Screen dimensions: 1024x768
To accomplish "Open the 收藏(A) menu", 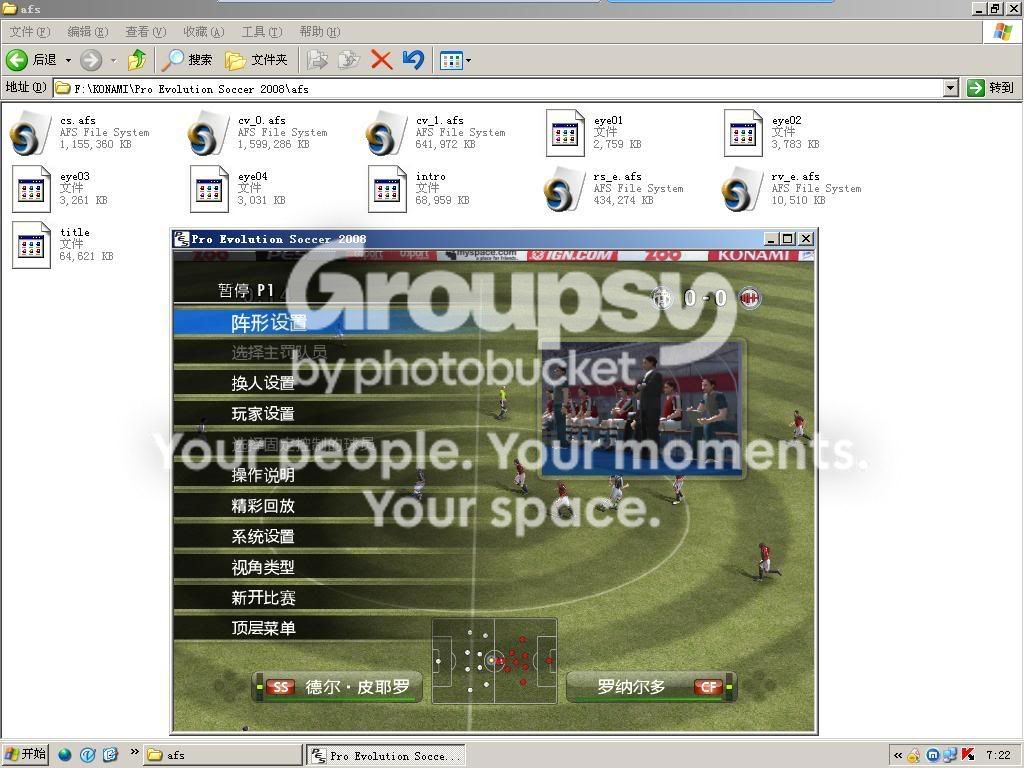I will 204,31.
